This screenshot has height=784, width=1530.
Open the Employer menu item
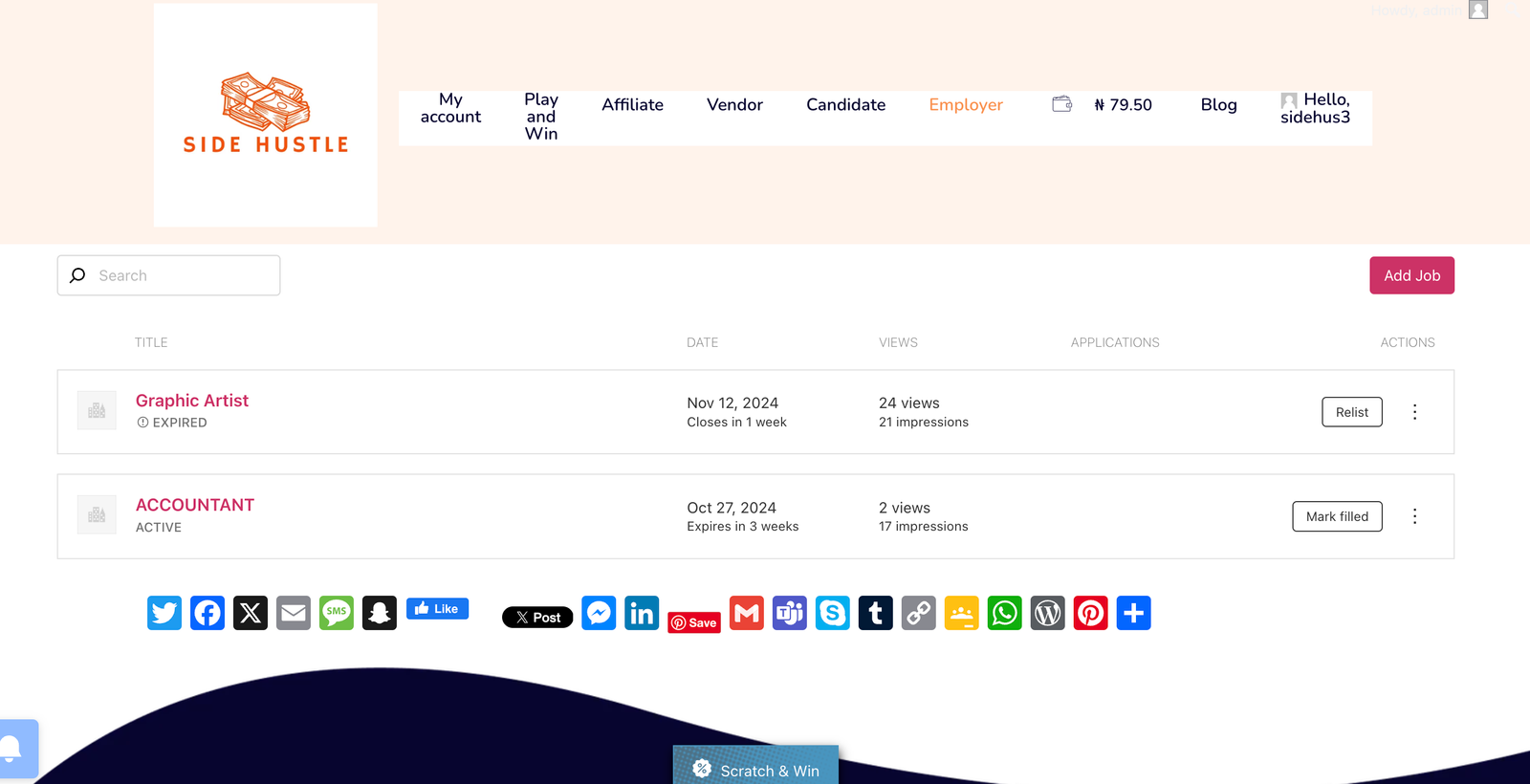pos(966,105)
